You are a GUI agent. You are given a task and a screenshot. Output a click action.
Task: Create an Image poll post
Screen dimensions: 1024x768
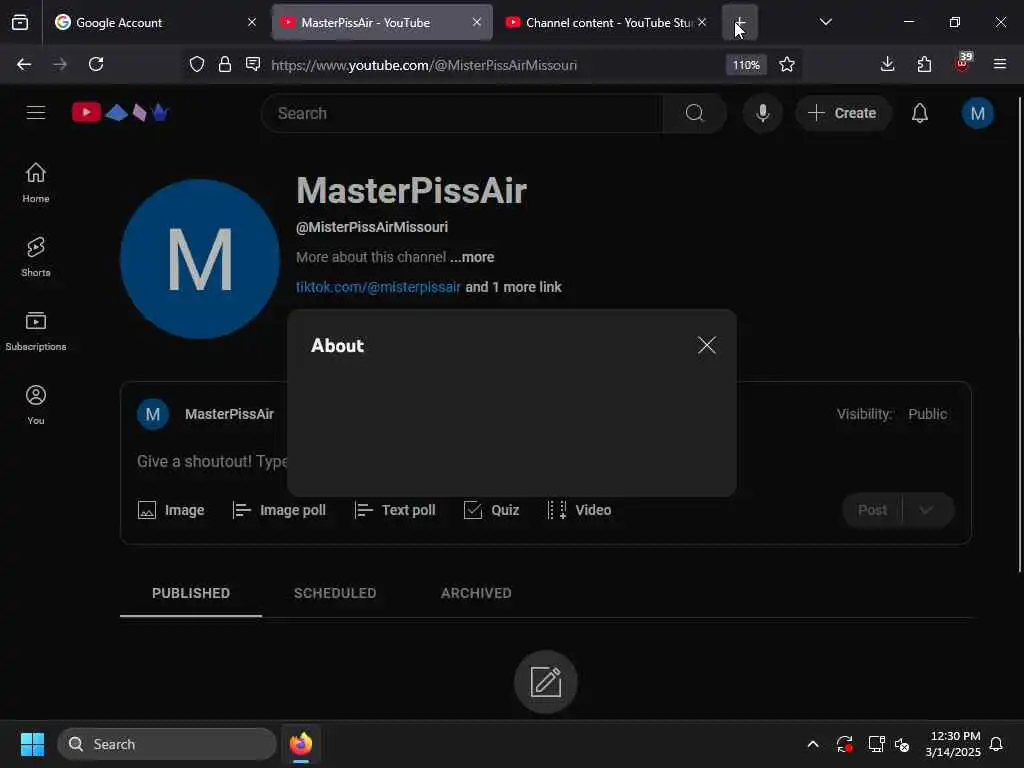[x=280, y=510]
